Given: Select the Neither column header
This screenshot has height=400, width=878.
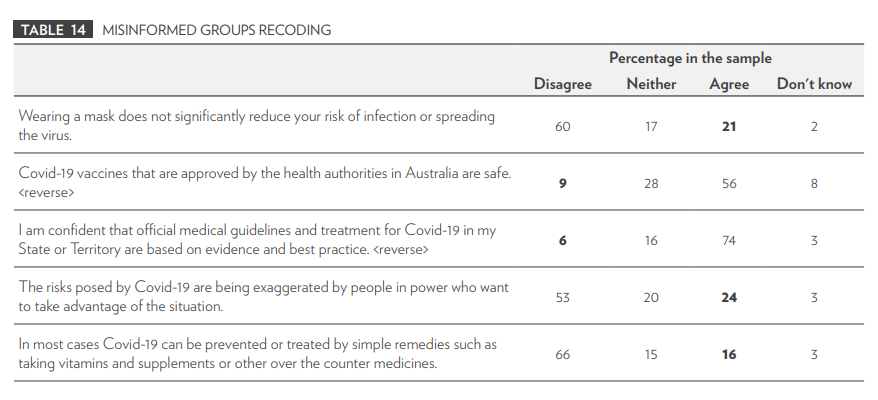Looking at the screenshot, I should 651,84.
